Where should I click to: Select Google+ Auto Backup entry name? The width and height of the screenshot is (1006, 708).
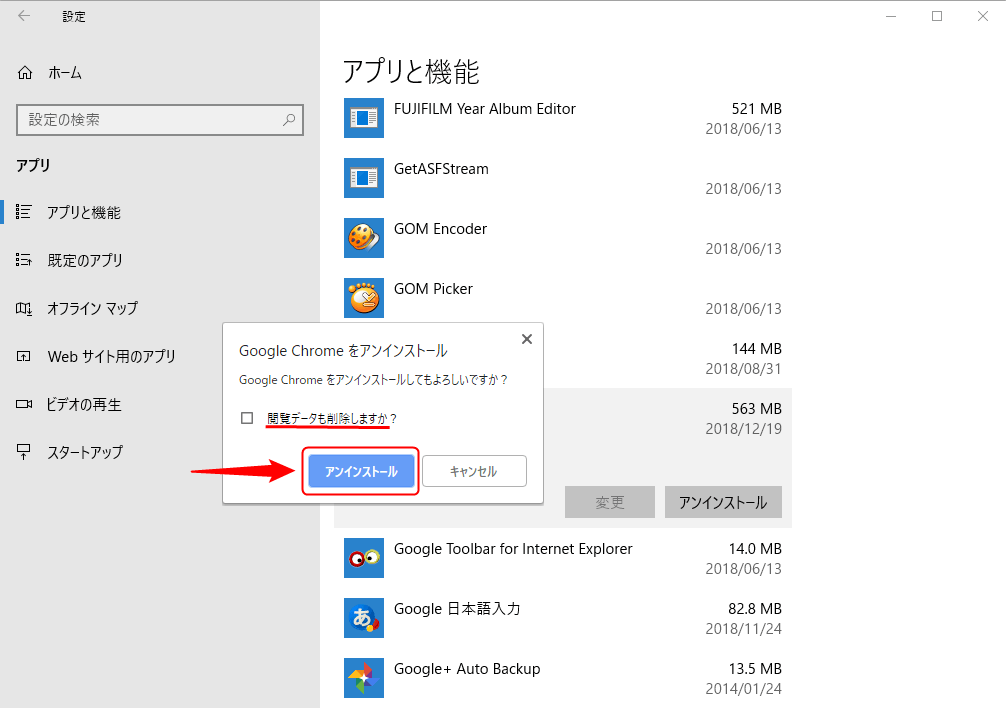pyautogui.click(x=467, y=669)
